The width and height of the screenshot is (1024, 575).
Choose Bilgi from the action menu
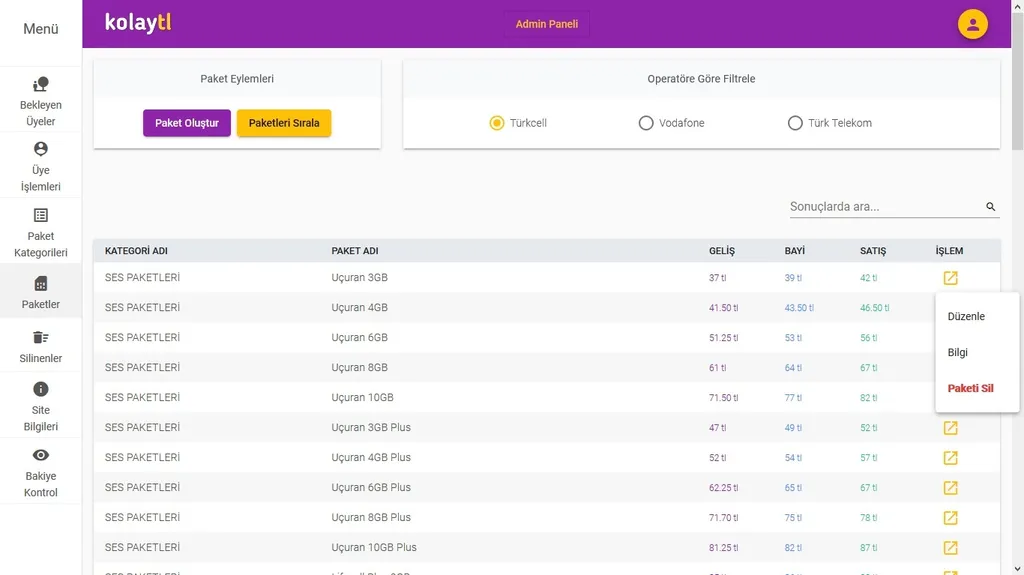click(958, 353)
